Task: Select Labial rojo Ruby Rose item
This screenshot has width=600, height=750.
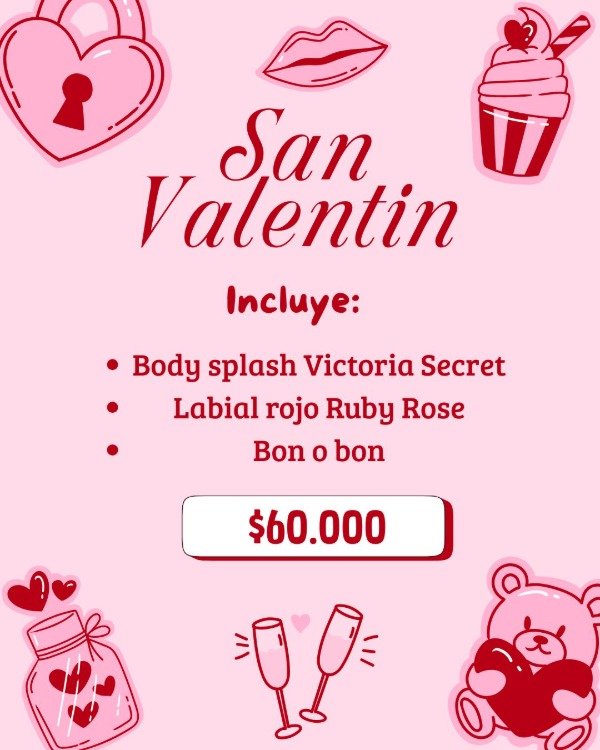Action: point(319,409)
